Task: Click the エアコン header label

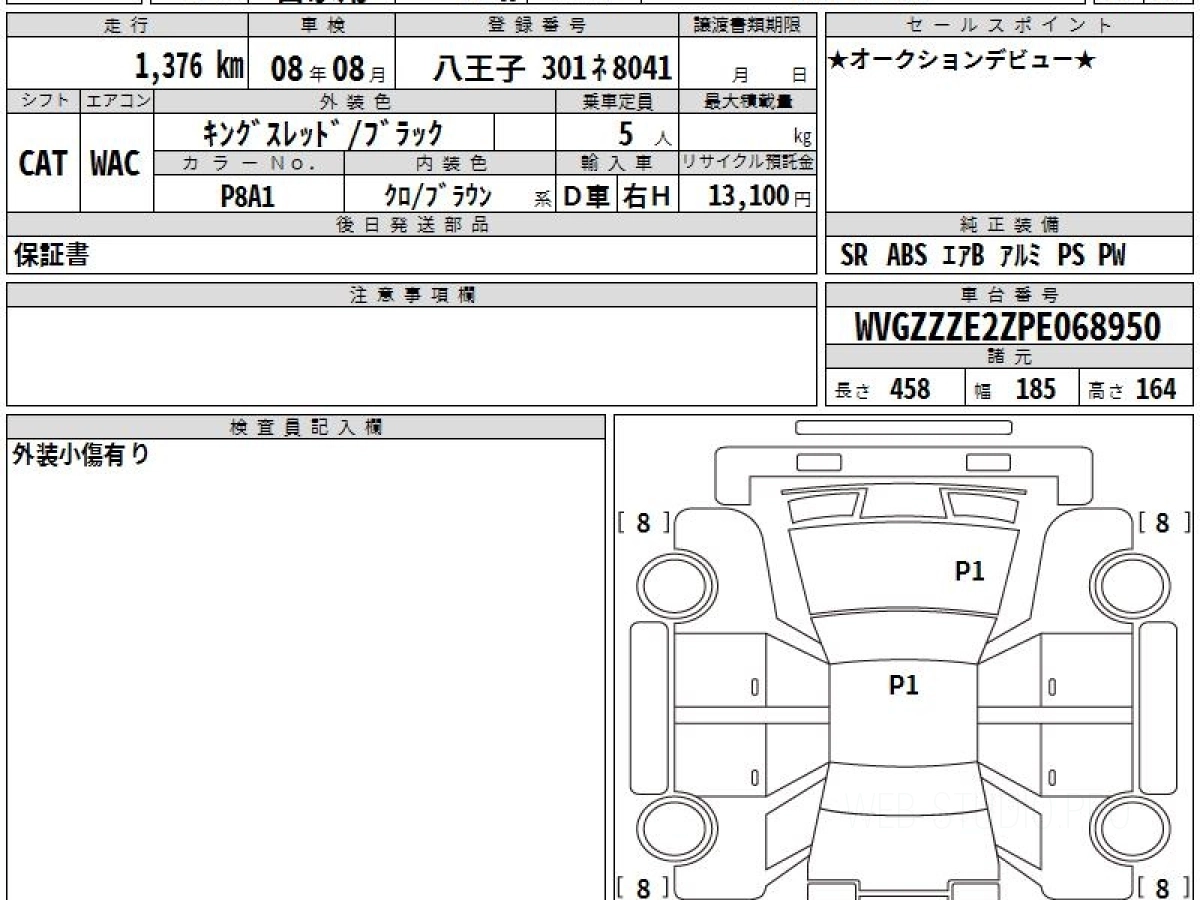Action: click(x=116, y=101)
